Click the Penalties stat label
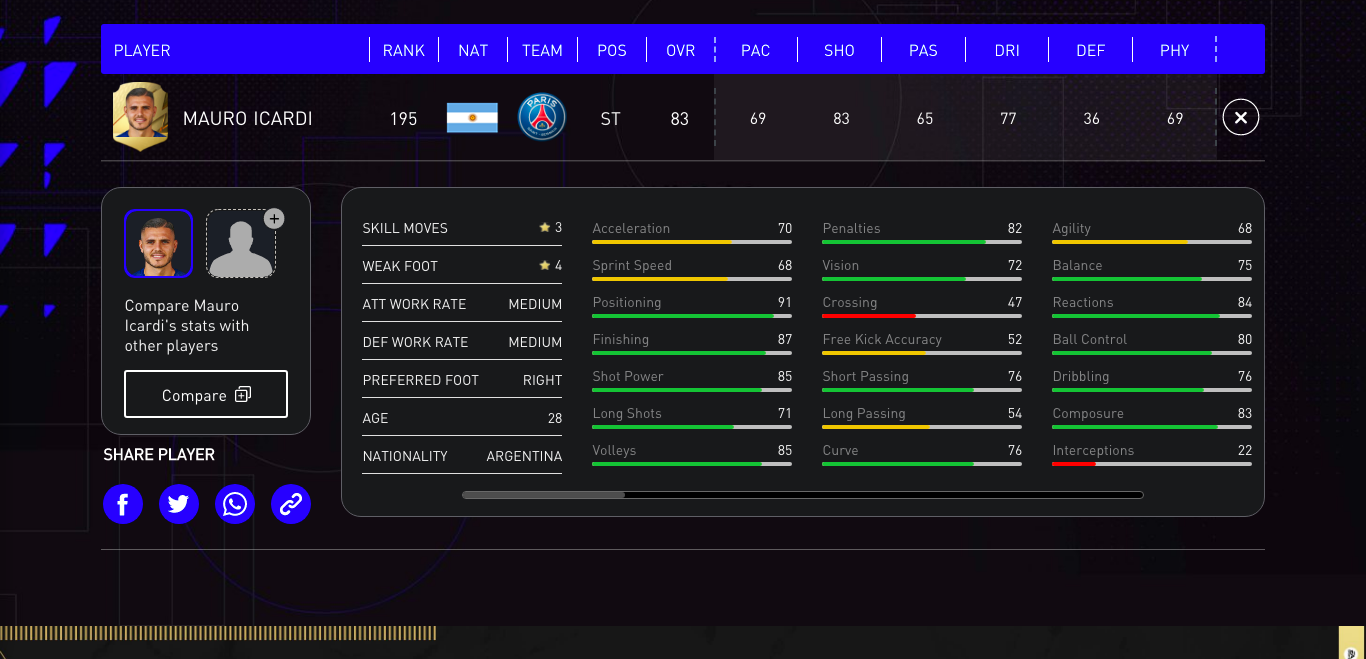 [x=852, y=228]
